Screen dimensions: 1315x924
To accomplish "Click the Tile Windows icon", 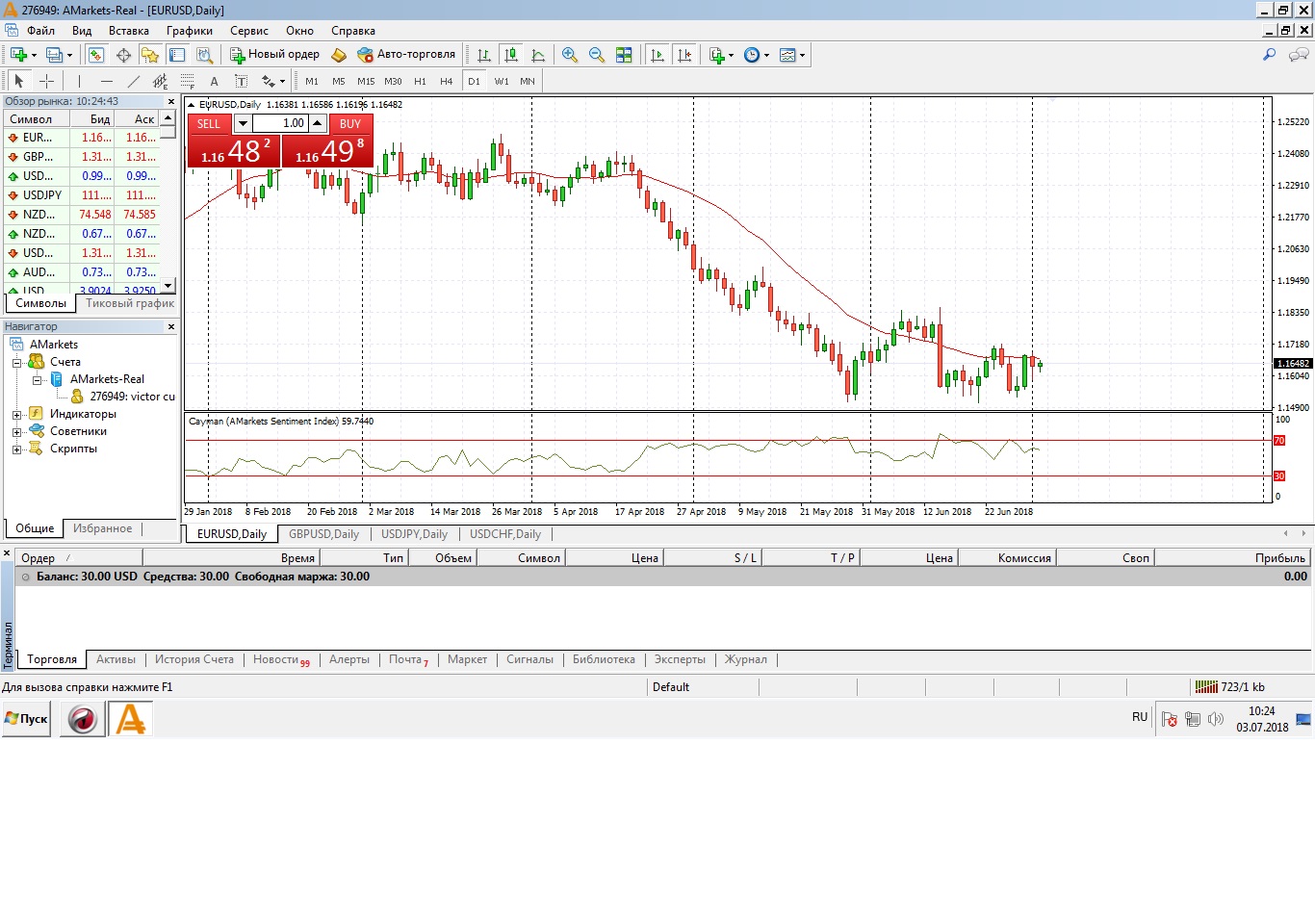I will (624, 55).
